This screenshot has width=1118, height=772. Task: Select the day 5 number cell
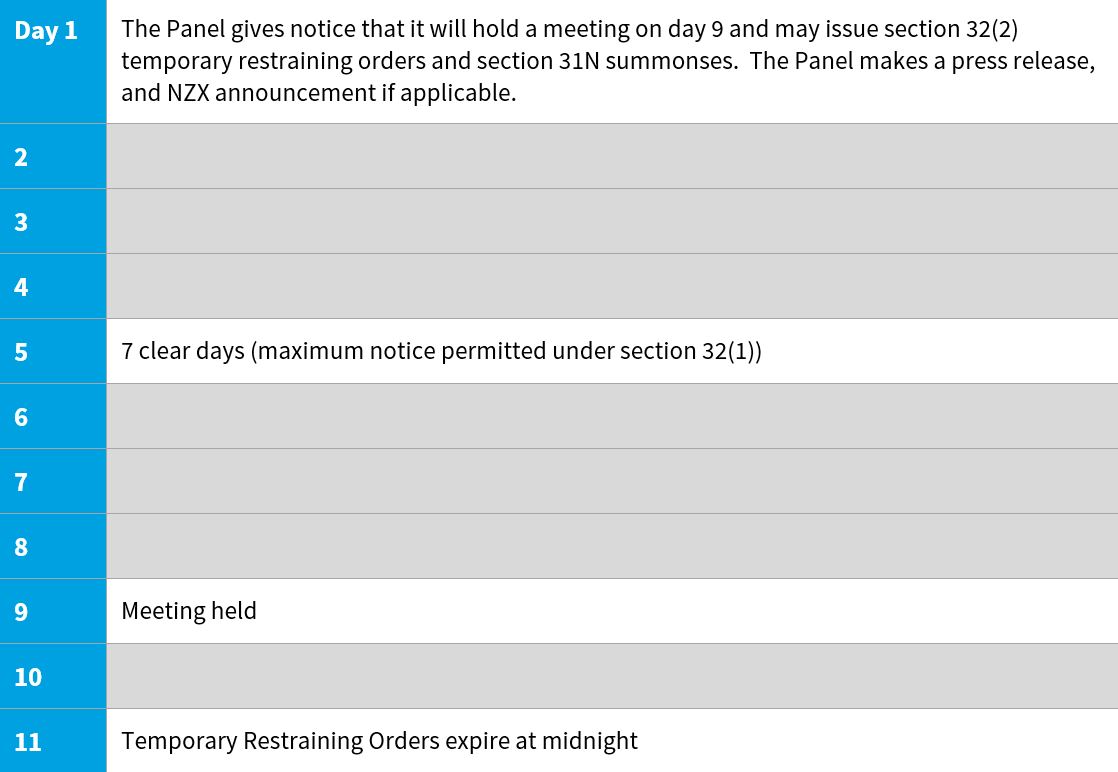tap(52, 352)
